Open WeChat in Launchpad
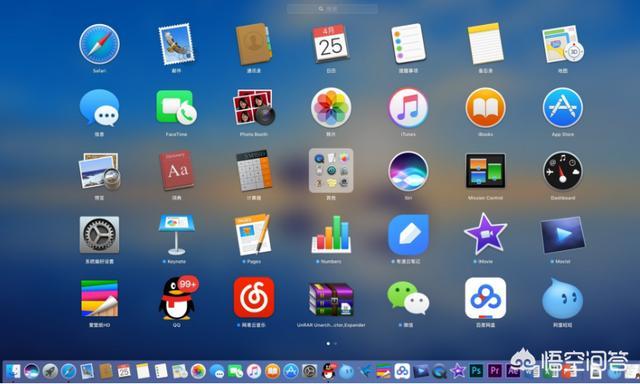 point(408,298)
